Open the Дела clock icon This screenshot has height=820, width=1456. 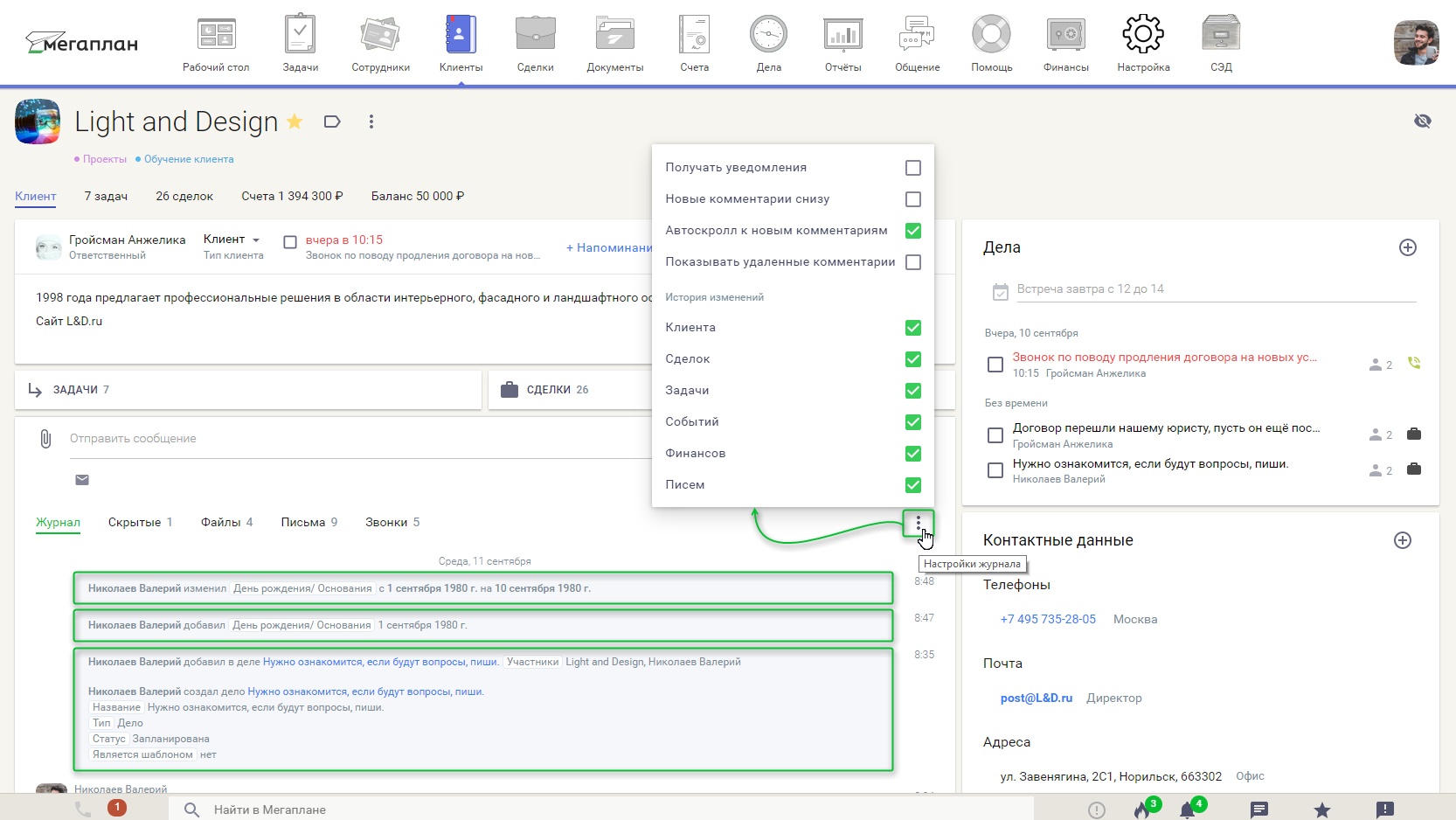[x=769, y=35]
